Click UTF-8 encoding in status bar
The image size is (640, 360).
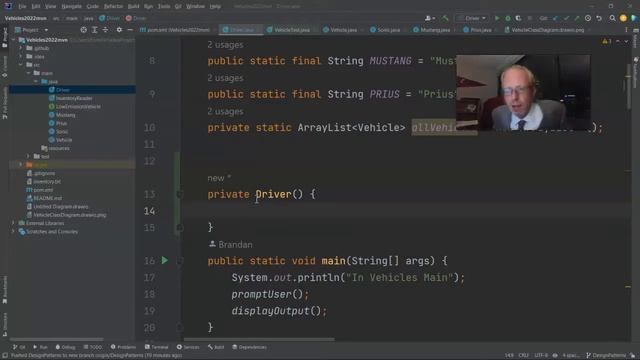[541, 356]
